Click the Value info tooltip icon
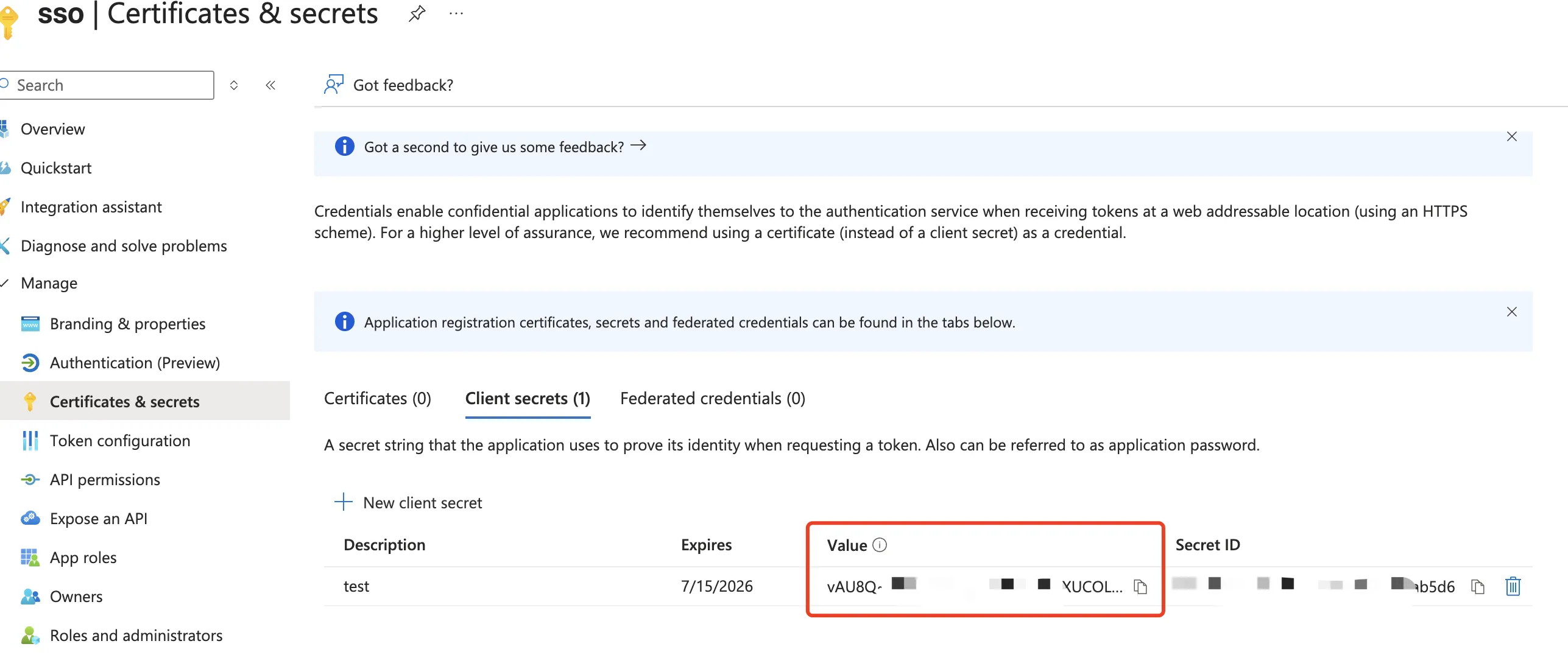Image resolution: width=1568 pixels, height=655 pixels. click(880, 545)
